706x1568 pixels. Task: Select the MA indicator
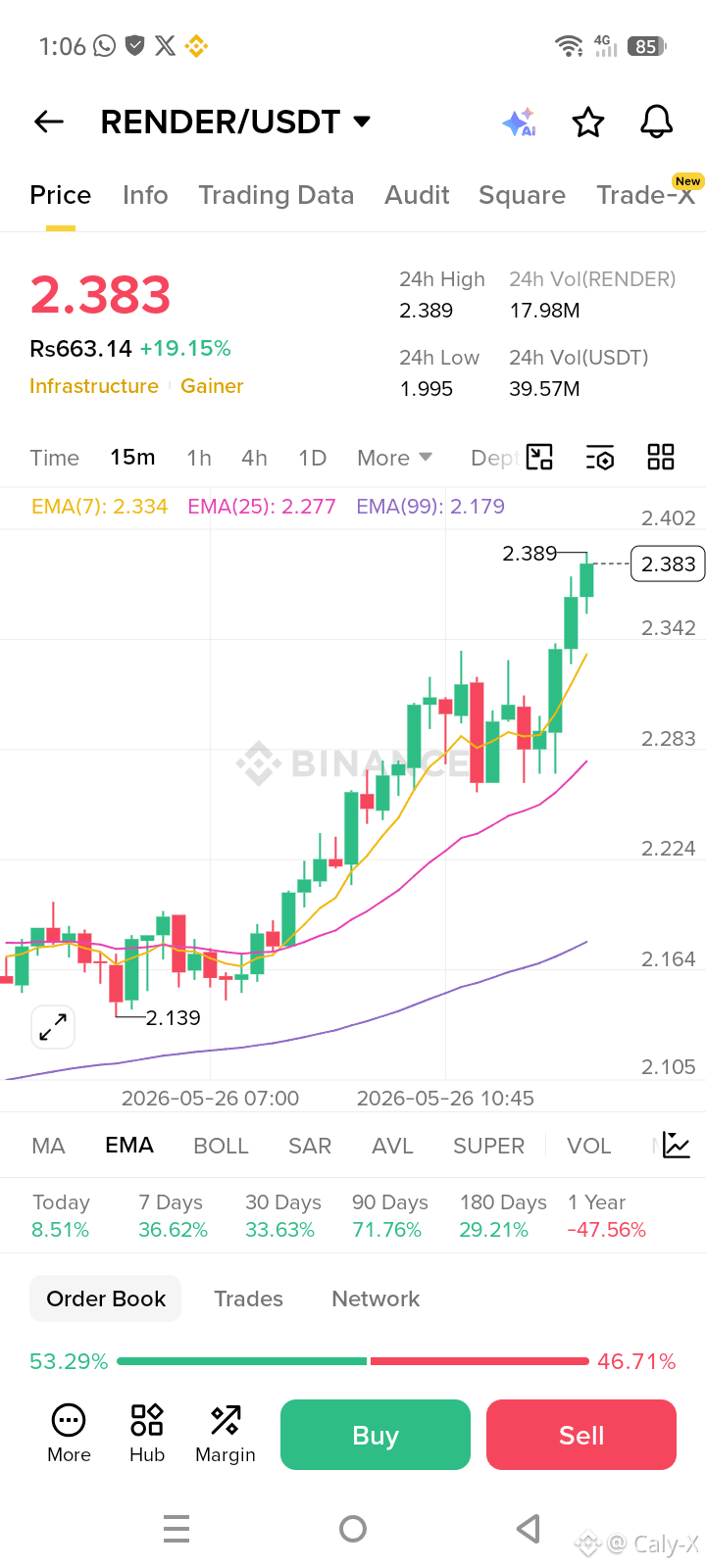click(x=48, y=1146)
